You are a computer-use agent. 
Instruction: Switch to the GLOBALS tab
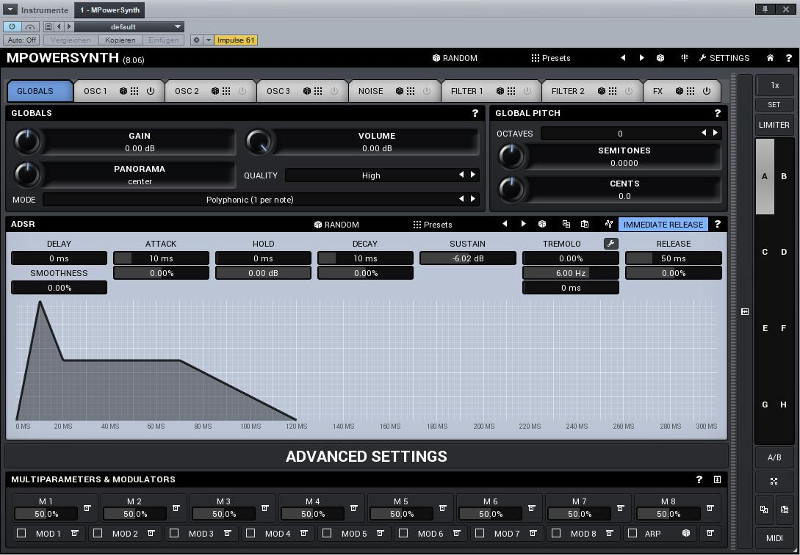click(40, 91)
